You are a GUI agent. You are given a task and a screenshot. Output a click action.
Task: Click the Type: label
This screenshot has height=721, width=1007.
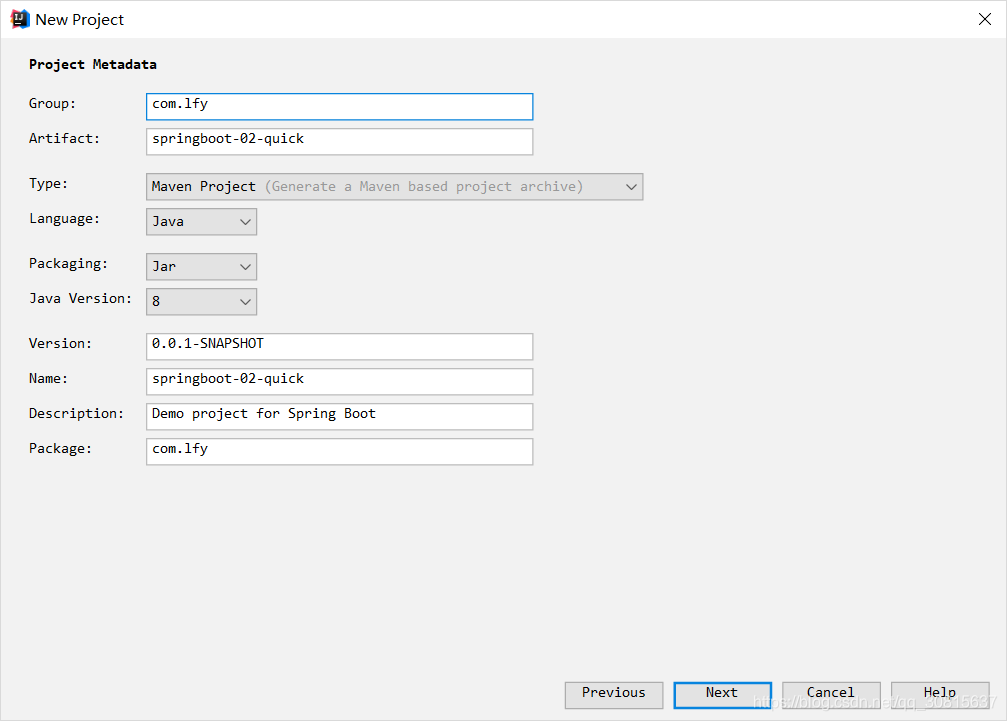pyautogui.click(x=48, y=183)
